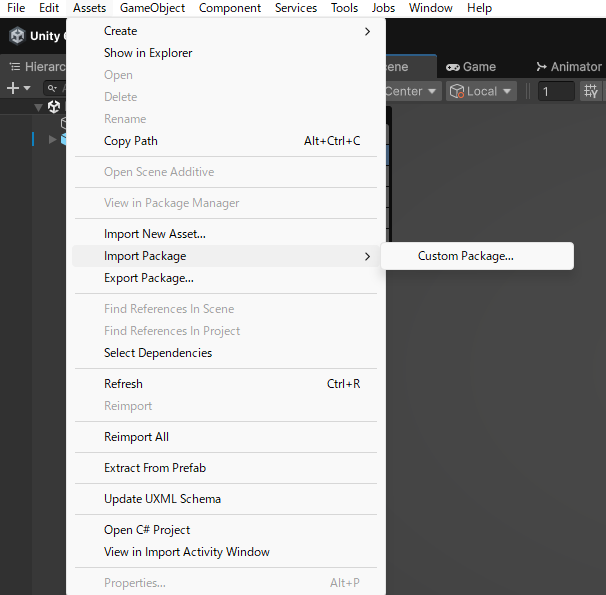
Task: Select View in Import Activity Window
Action: coord(226,552)
